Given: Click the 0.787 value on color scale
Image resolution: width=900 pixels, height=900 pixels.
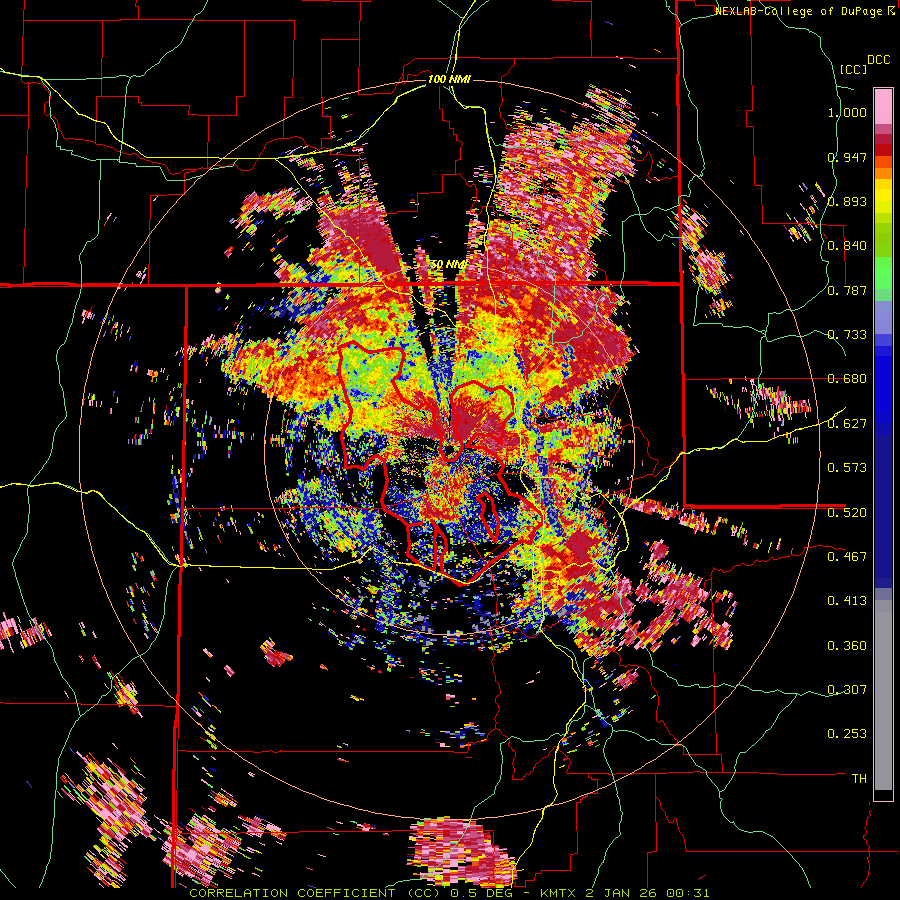Looking at the screenshot, I should (847, 290).
